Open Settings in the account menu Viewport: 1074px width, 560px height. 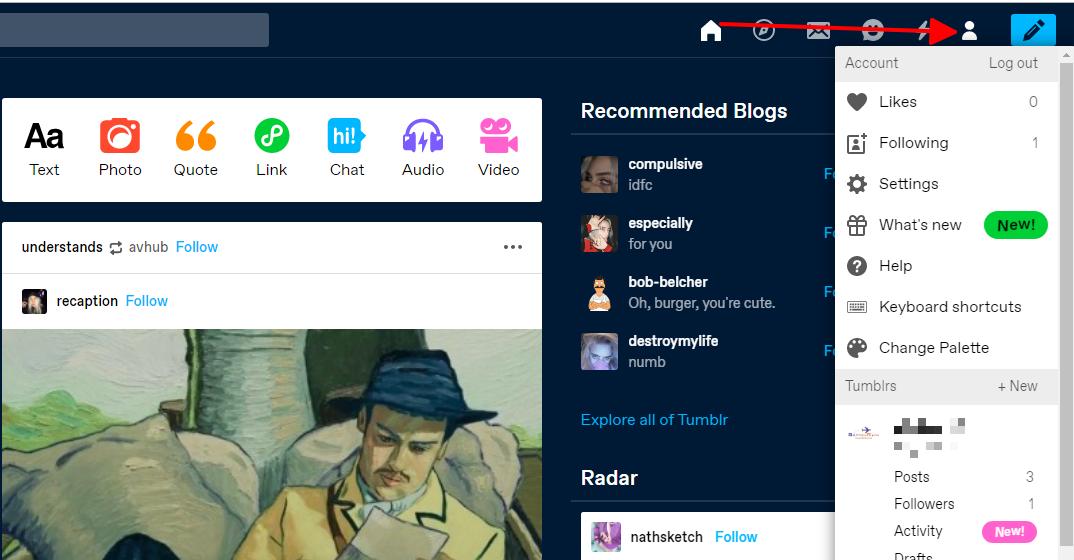(x=947, y=184)
